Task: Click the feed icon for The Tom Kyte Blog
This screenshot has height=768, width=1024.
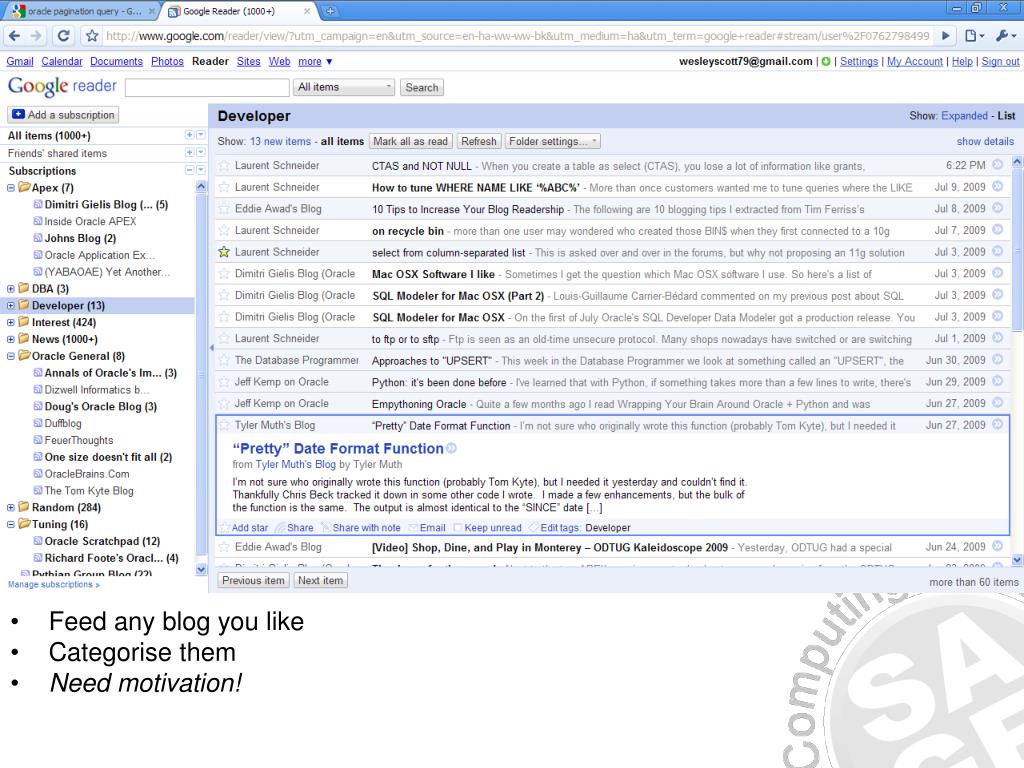Action: point(38,490)
